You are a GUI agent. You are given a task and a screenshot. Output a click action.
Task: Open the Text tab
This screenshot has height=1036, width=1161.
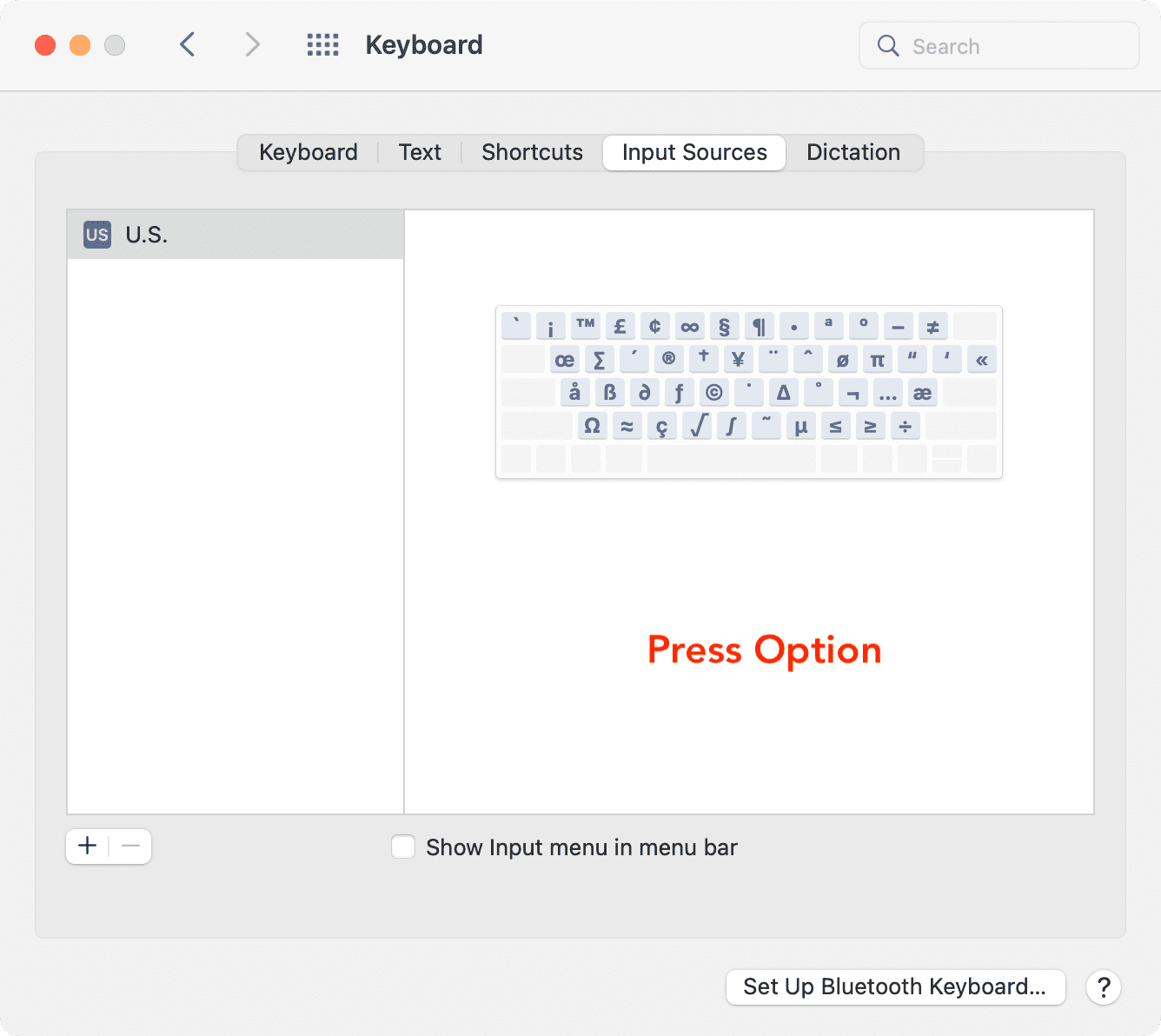coord(420,153)
